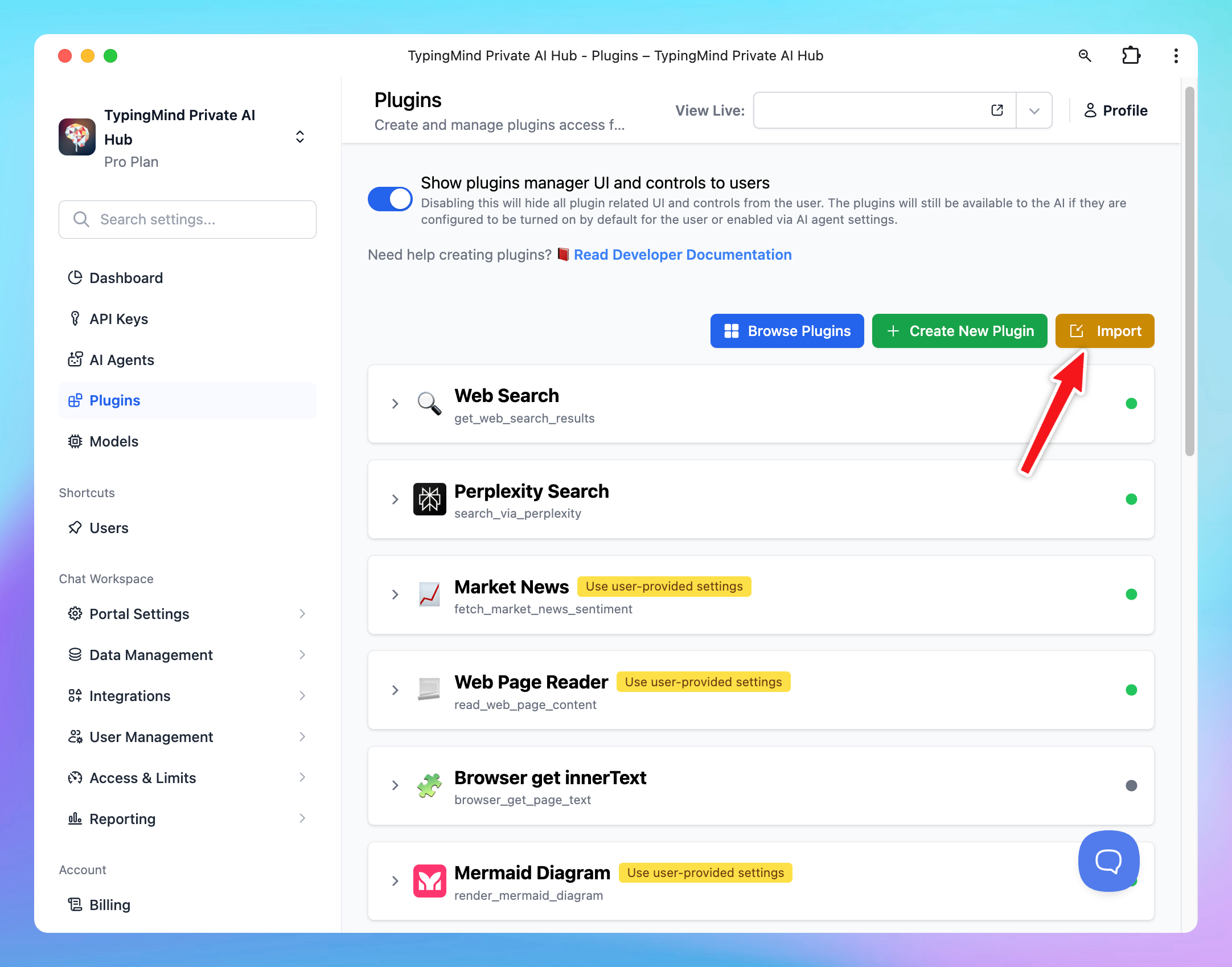Click the Web Search green status dot

(1131, 404)
